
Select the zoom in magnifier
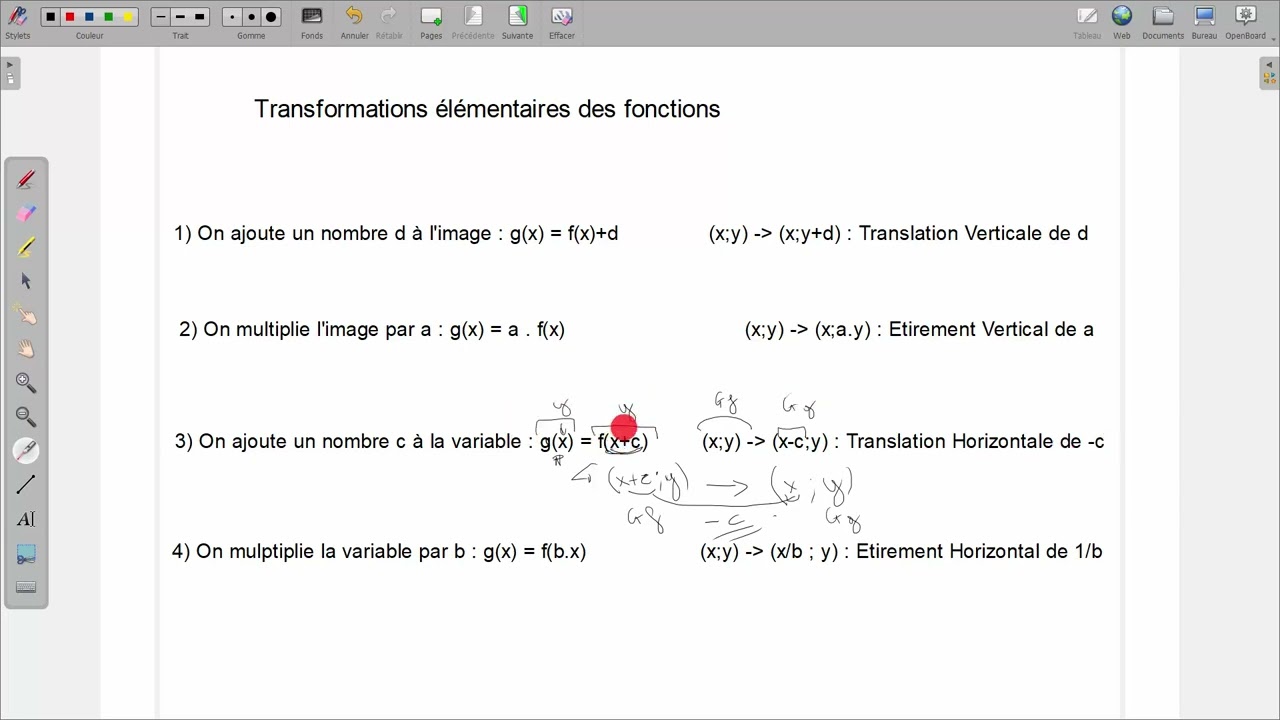pos(26,383)
